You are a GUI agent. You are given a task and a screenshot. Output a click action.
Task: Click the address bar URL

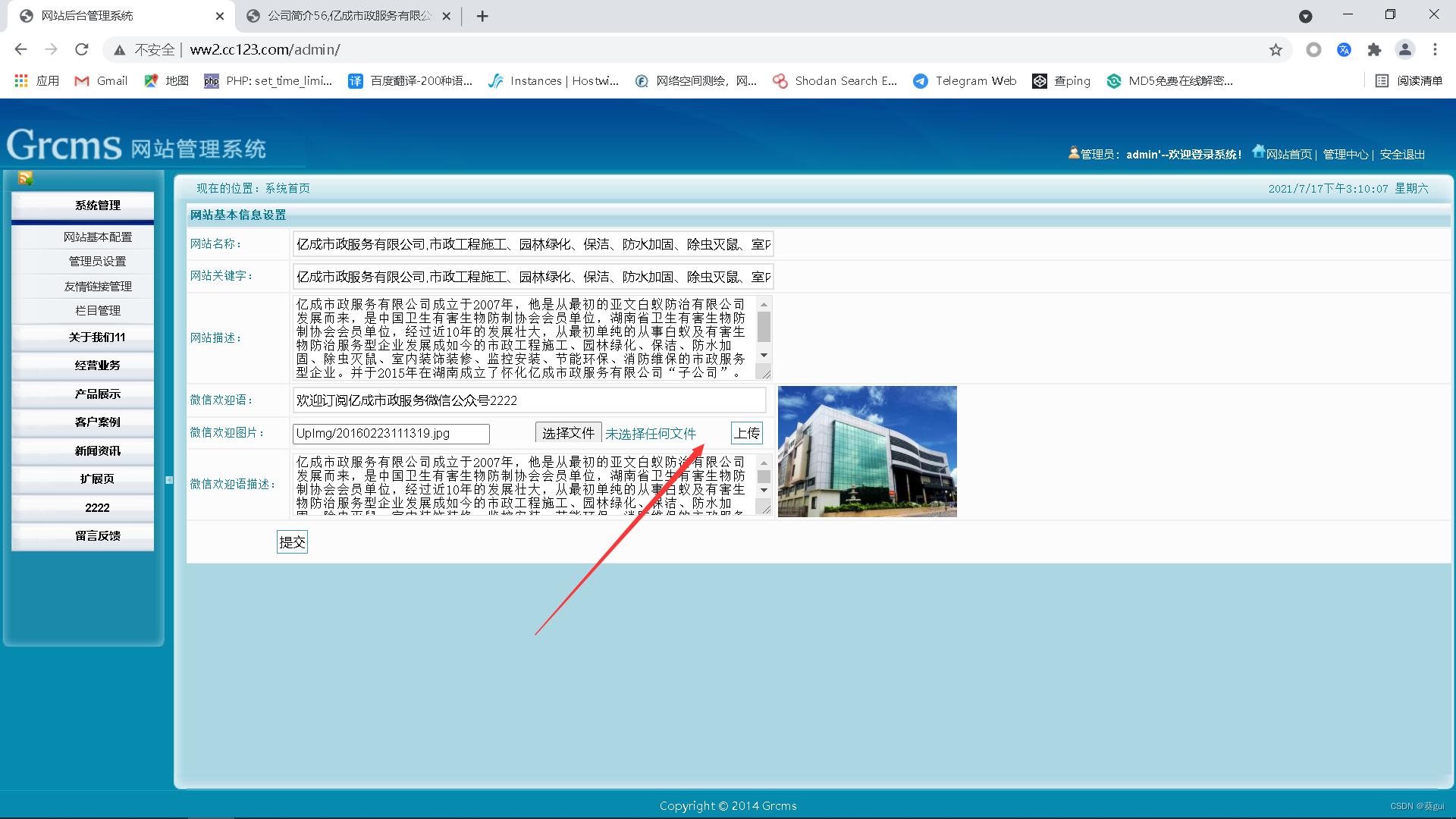(265, 49)
